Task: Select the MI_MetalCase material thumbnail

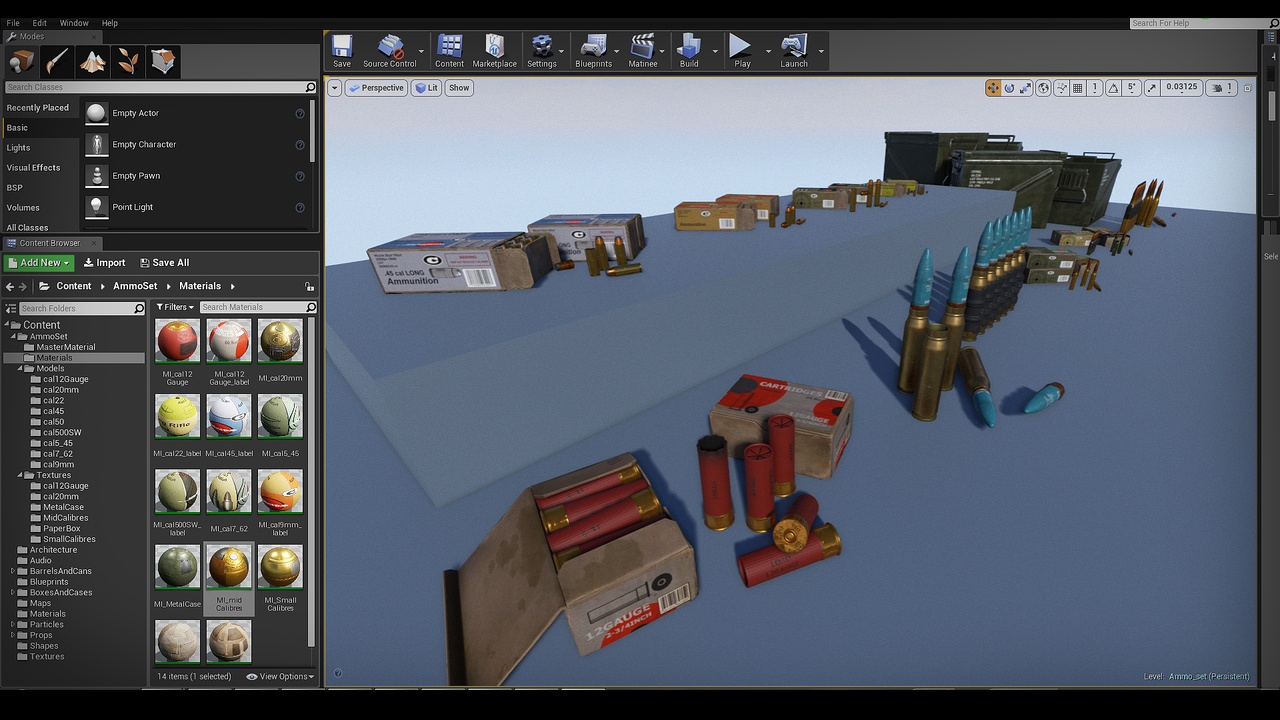Action: (177, 568)
